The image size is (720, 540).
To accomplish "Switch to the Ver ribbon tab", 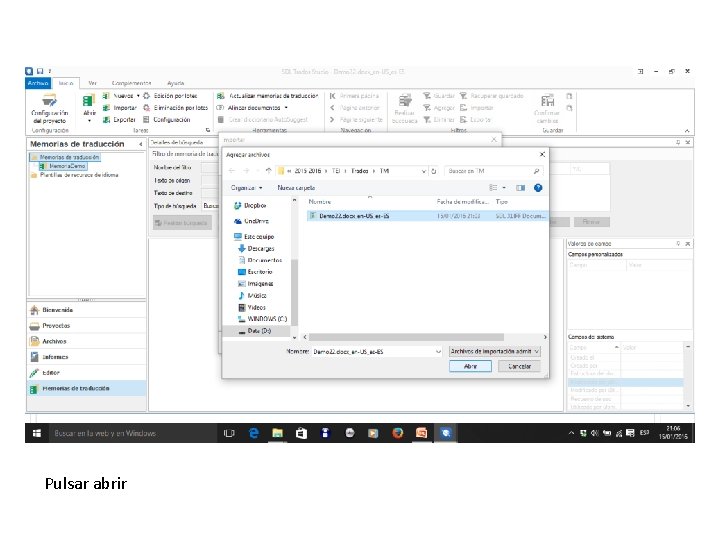I will [92, 83].
